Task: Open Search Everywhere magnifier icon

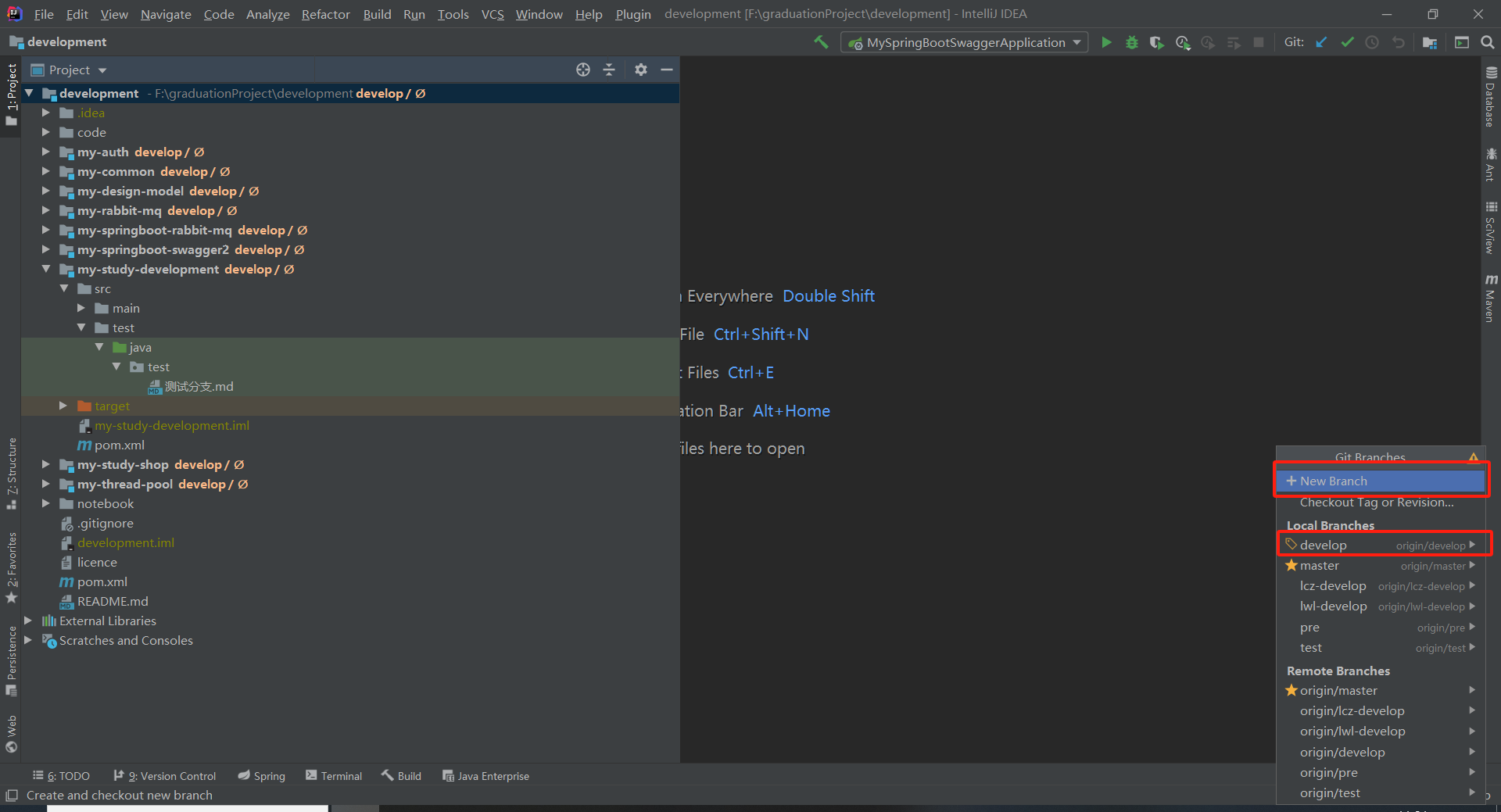Action: [1487, 42]
